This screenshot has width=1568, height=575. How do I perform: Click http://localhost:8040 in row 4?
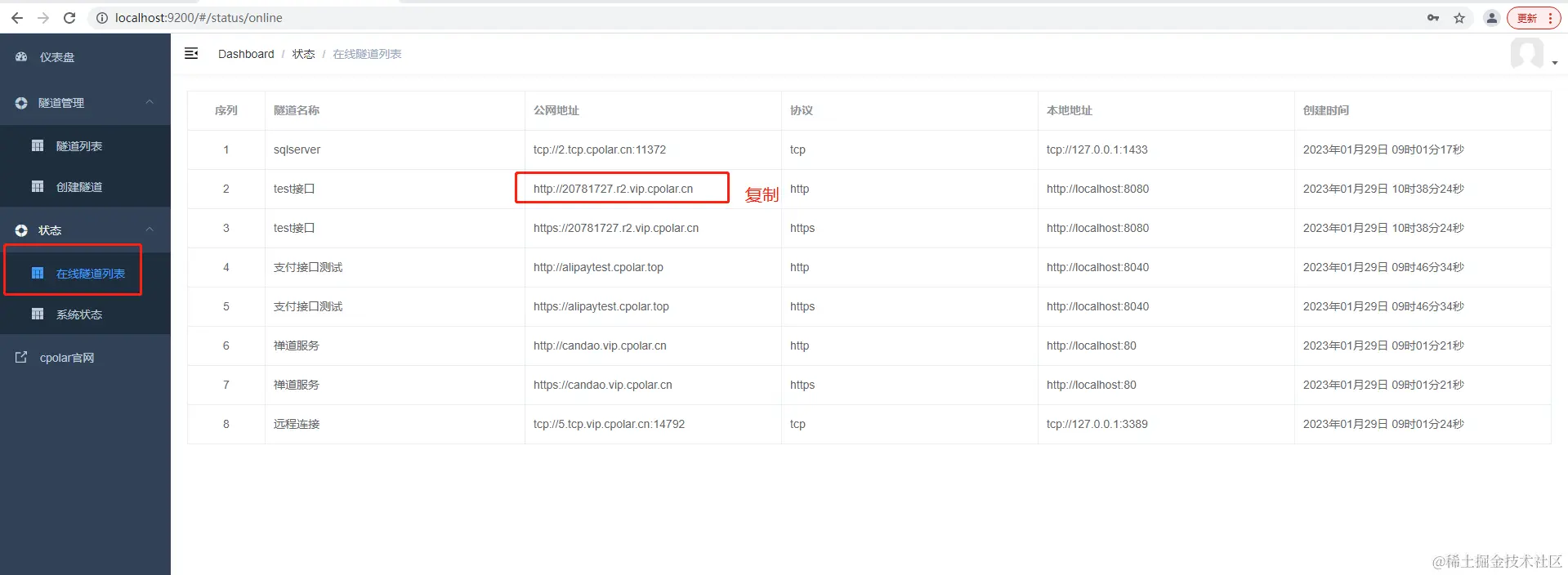1097,267
